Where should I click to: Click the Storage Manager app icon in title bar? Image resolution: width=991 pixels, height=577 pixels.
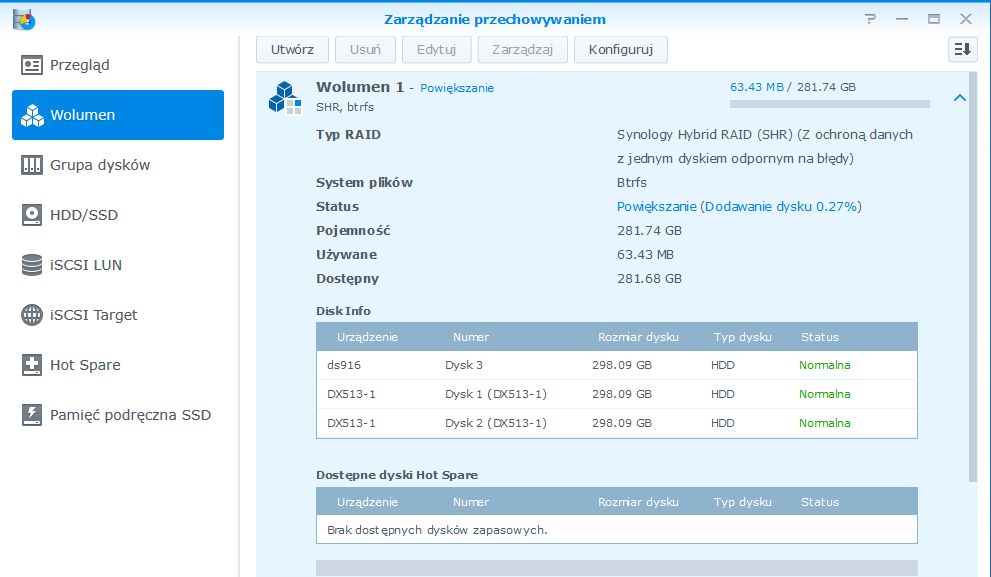coord(24,20)
